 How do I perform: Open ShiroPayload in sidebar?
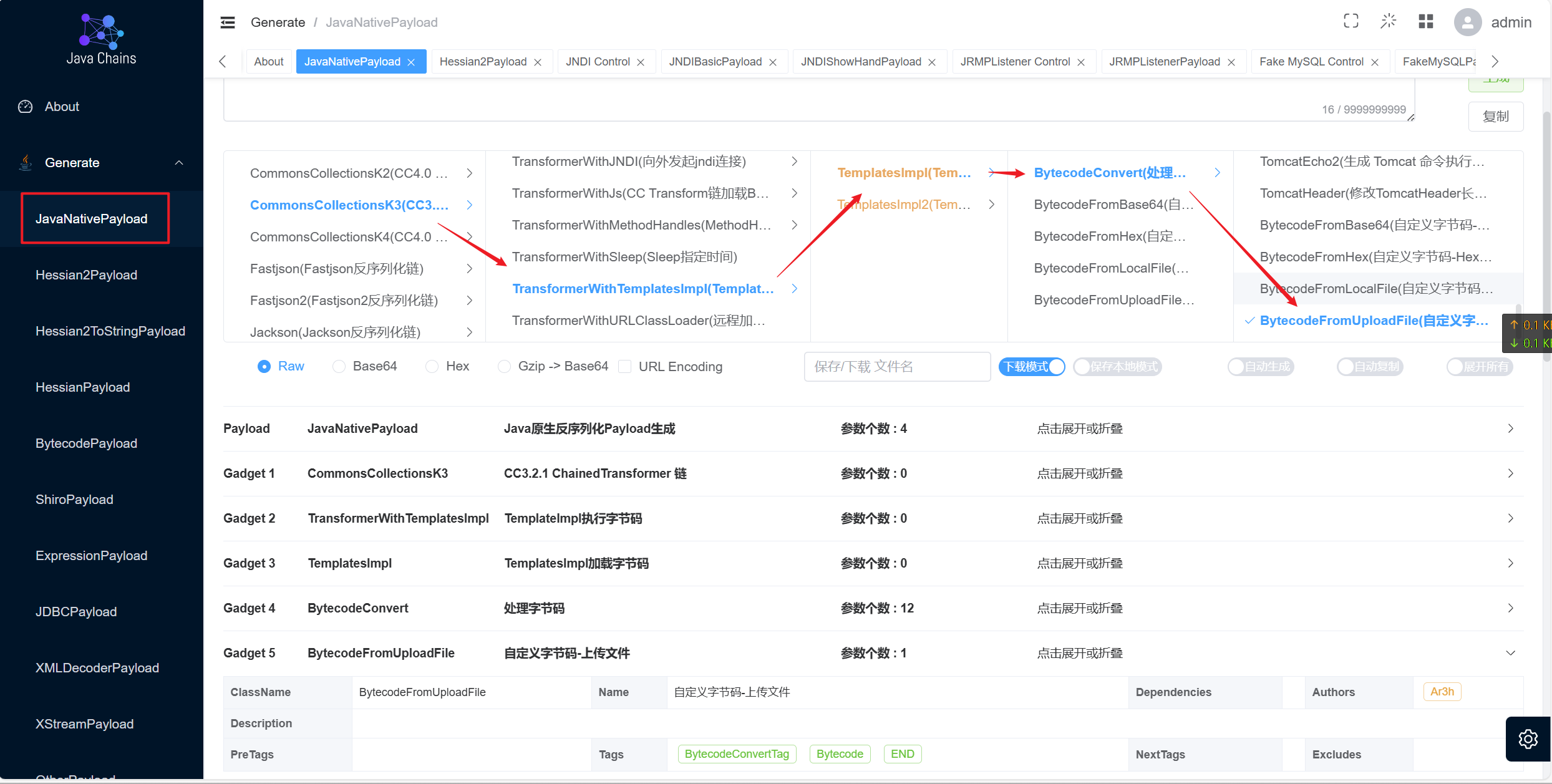(74, 500)
